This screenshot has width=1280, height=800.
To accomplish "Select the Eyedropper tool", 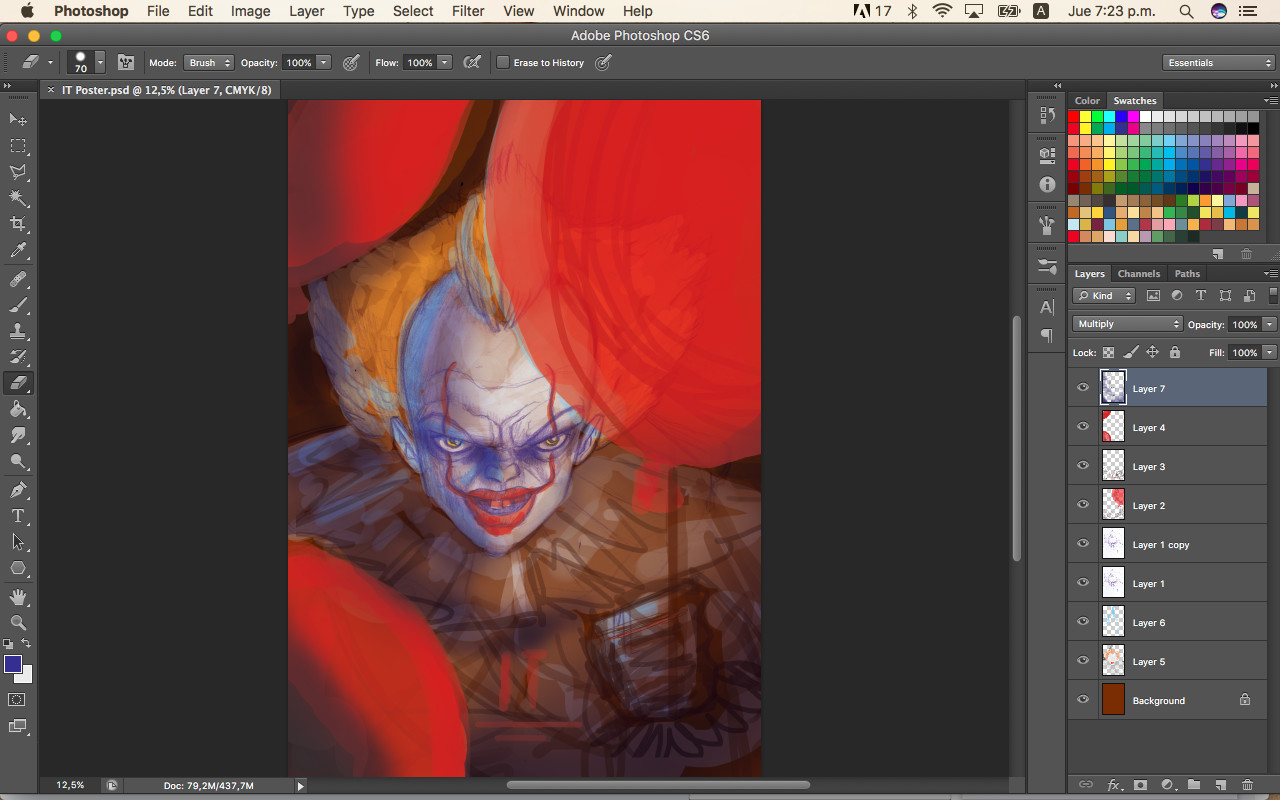I will point(18,250).
